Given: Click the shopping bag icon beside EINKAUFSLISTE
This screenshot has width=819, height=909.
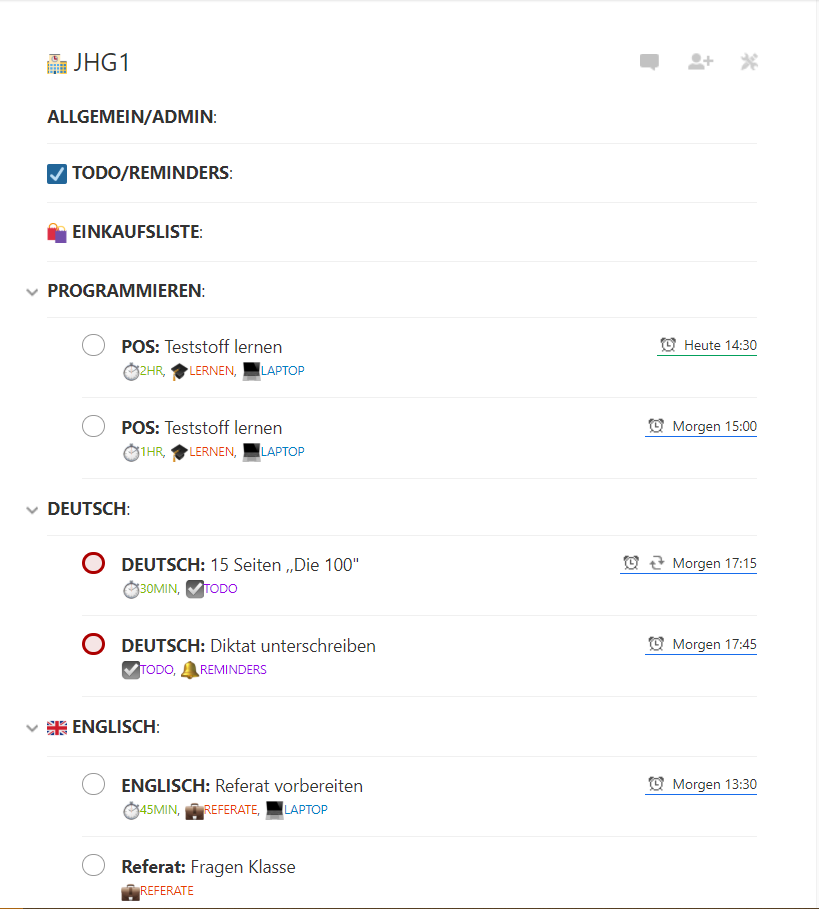Looking at the screenshot, I should [x=57, y=232].
